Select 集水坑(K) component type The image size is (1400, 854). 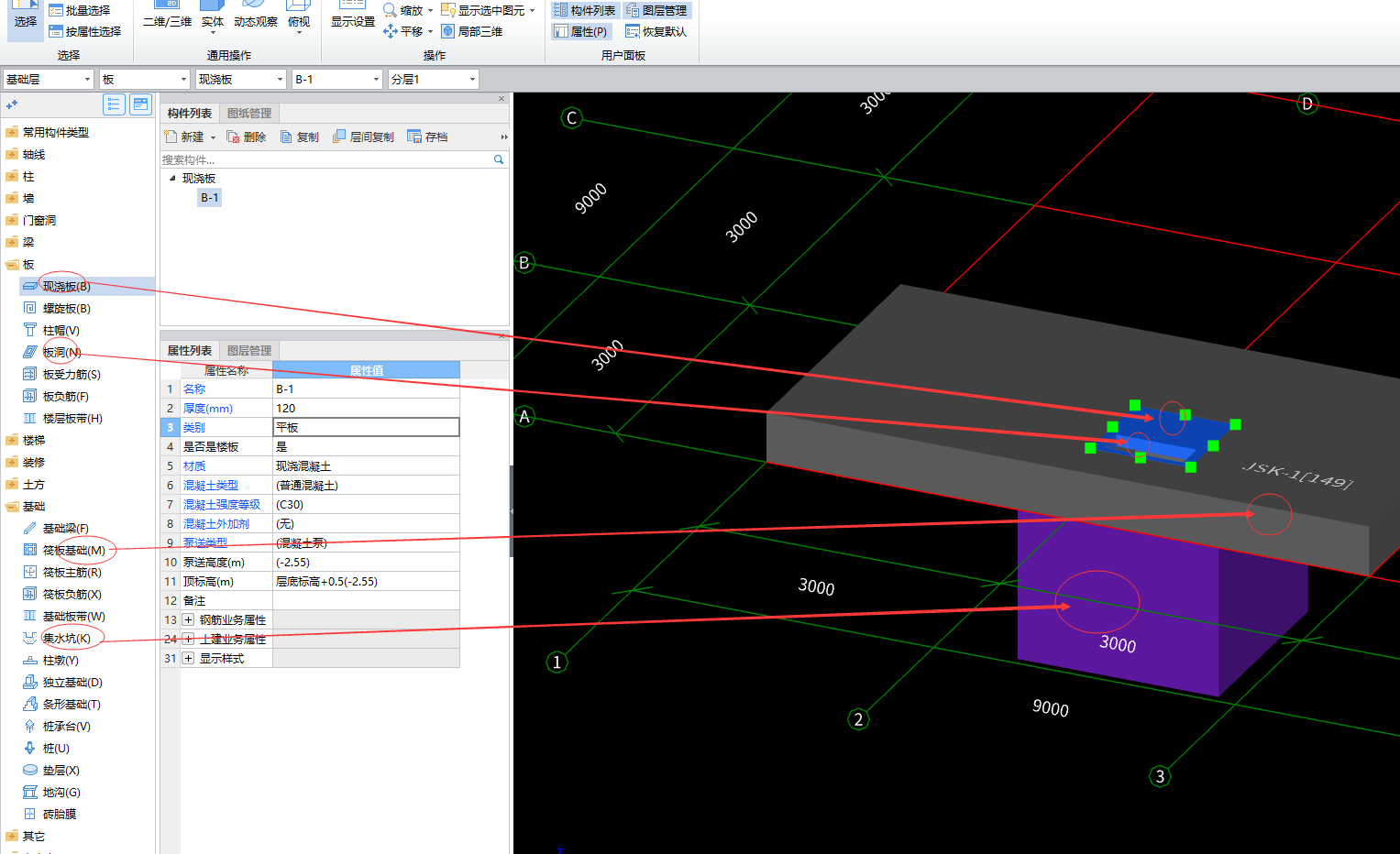[x=66, y=639]
